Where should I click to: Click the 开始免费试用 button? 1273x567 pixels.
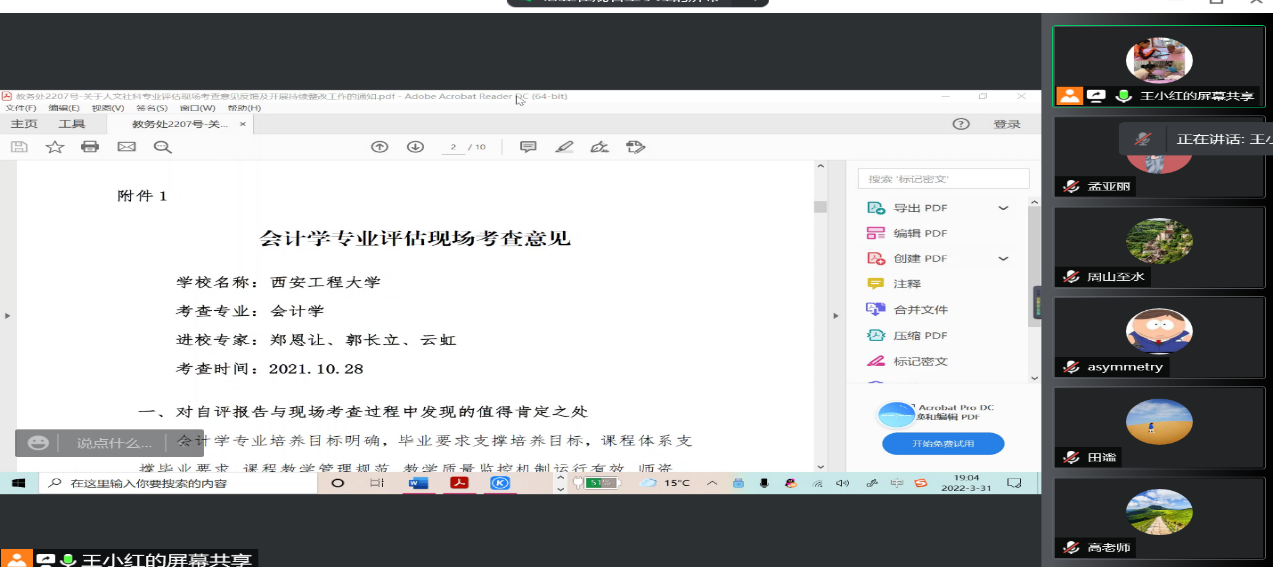click(x=942, y=443)
